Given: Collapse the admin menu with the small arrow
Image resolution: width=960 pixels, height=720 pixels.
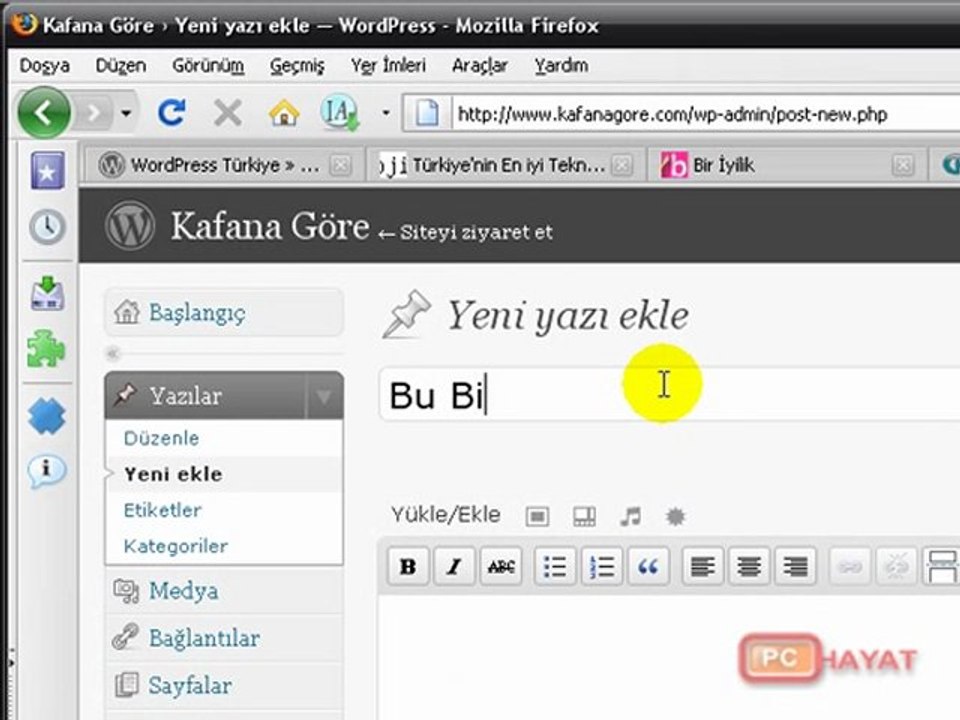Looking at the screenshot, I should pyautogui.click(x=113, y=353).
